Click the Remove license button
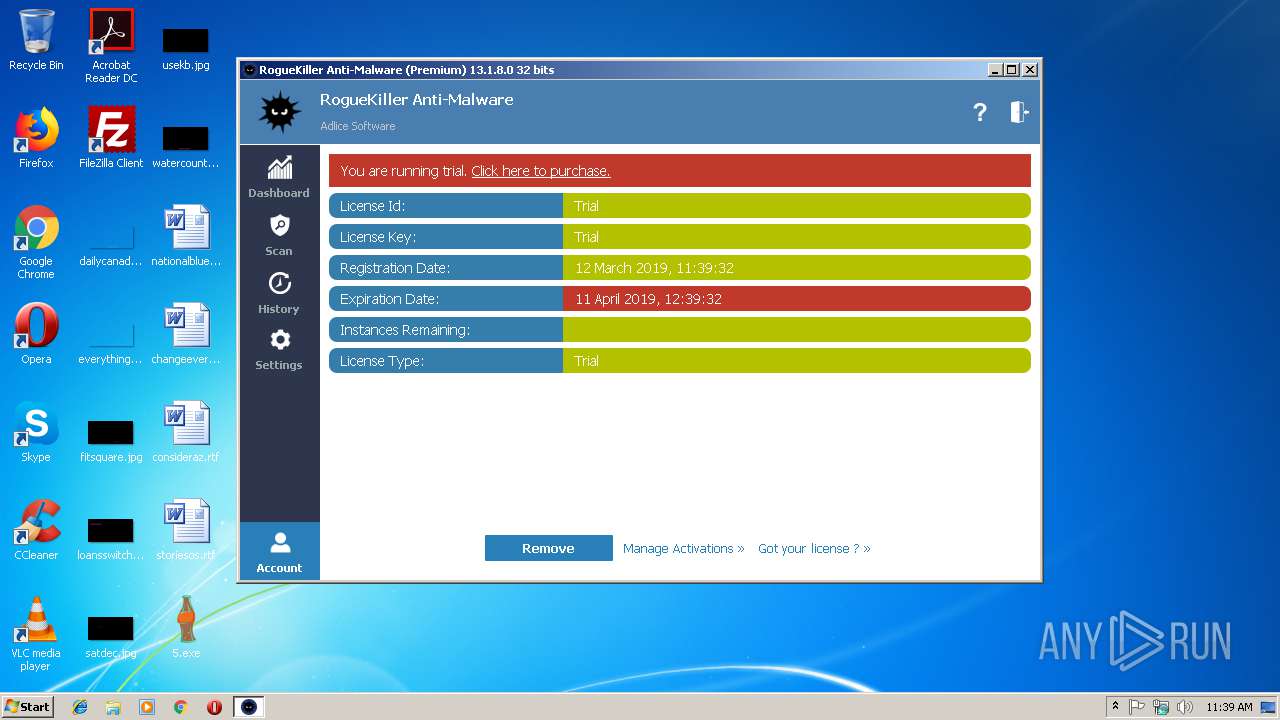Screen dimensions: 1280x720 click(x=548, y=548)
